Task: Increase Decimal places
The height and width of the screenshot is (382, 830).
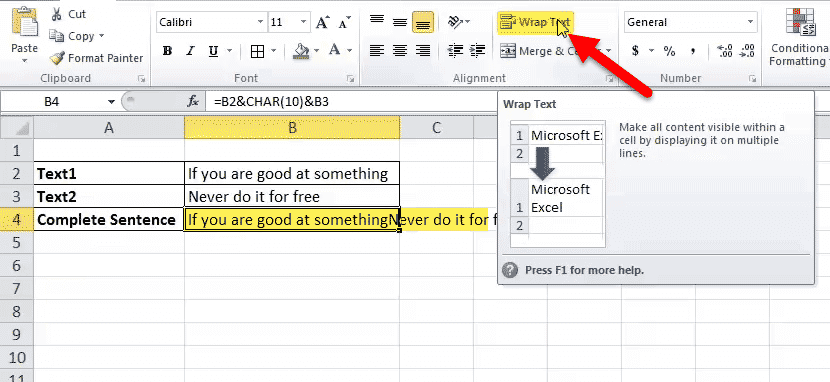Action: point(725,51)
